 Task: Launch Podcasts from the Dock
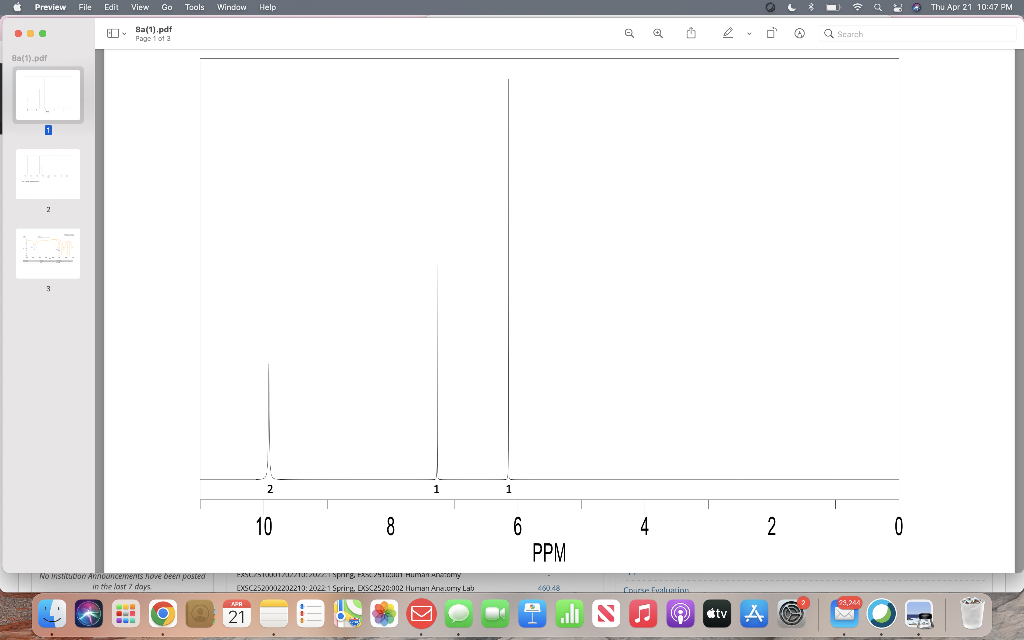tap(680, 614)
